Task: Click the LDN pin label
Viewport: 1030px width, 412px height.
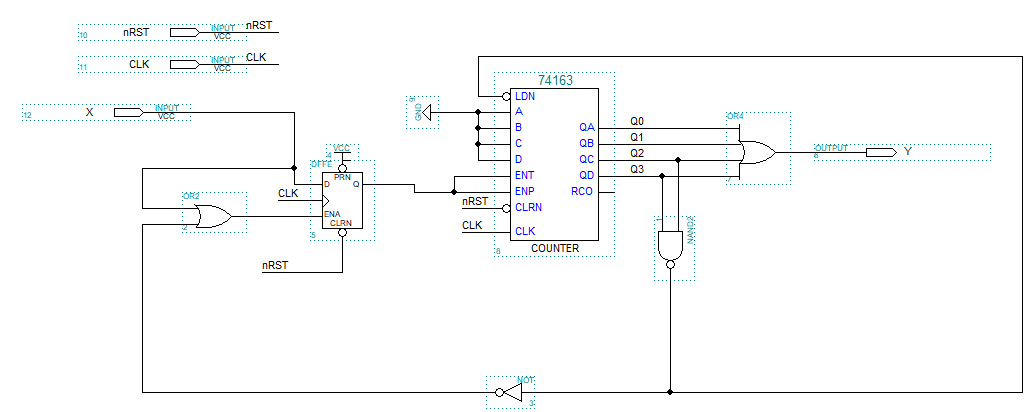Action: pos(525,96)
